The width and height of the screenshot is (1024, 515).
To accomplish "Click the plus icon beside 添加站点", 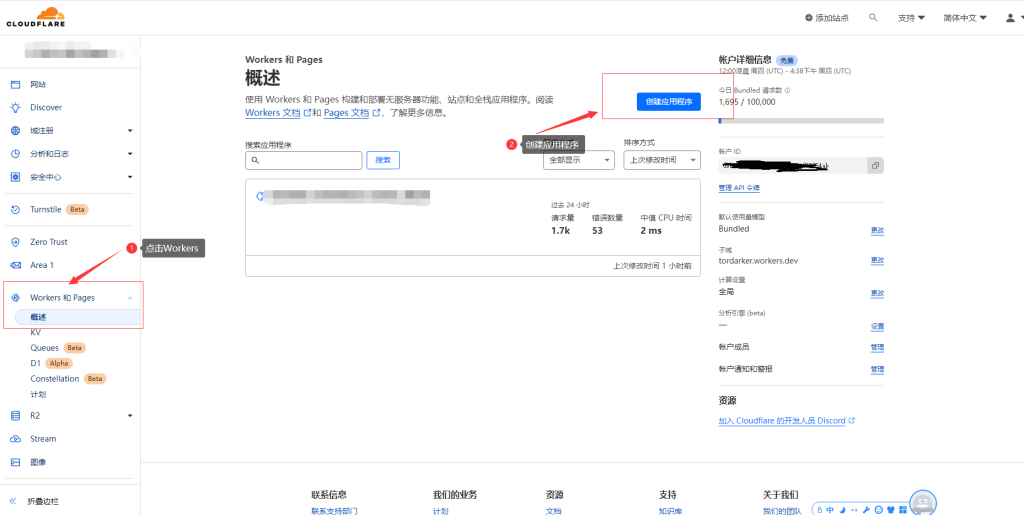I will coord(809,18).
